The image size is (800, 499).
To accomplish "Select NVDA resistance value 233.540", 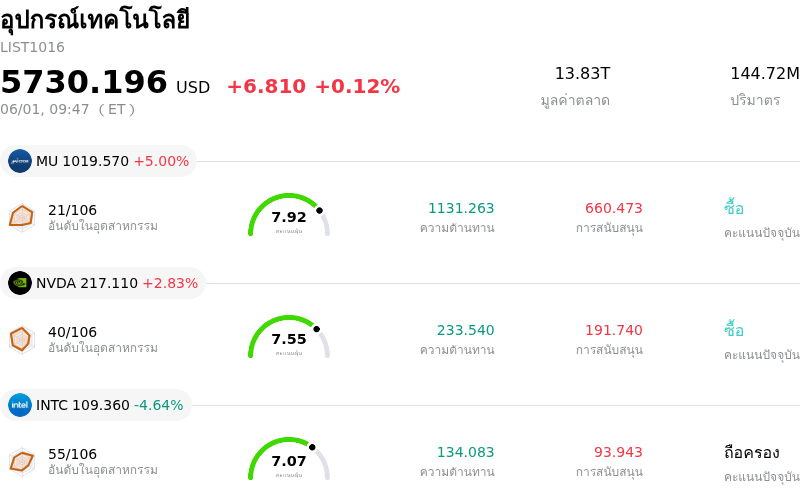I will click(465, 330).
